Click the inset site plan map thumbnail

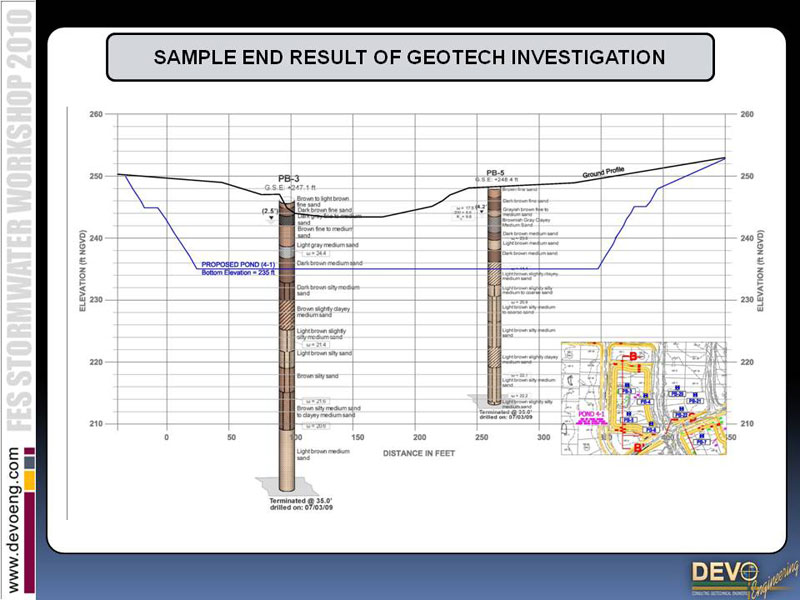click(x=643, y=398)
